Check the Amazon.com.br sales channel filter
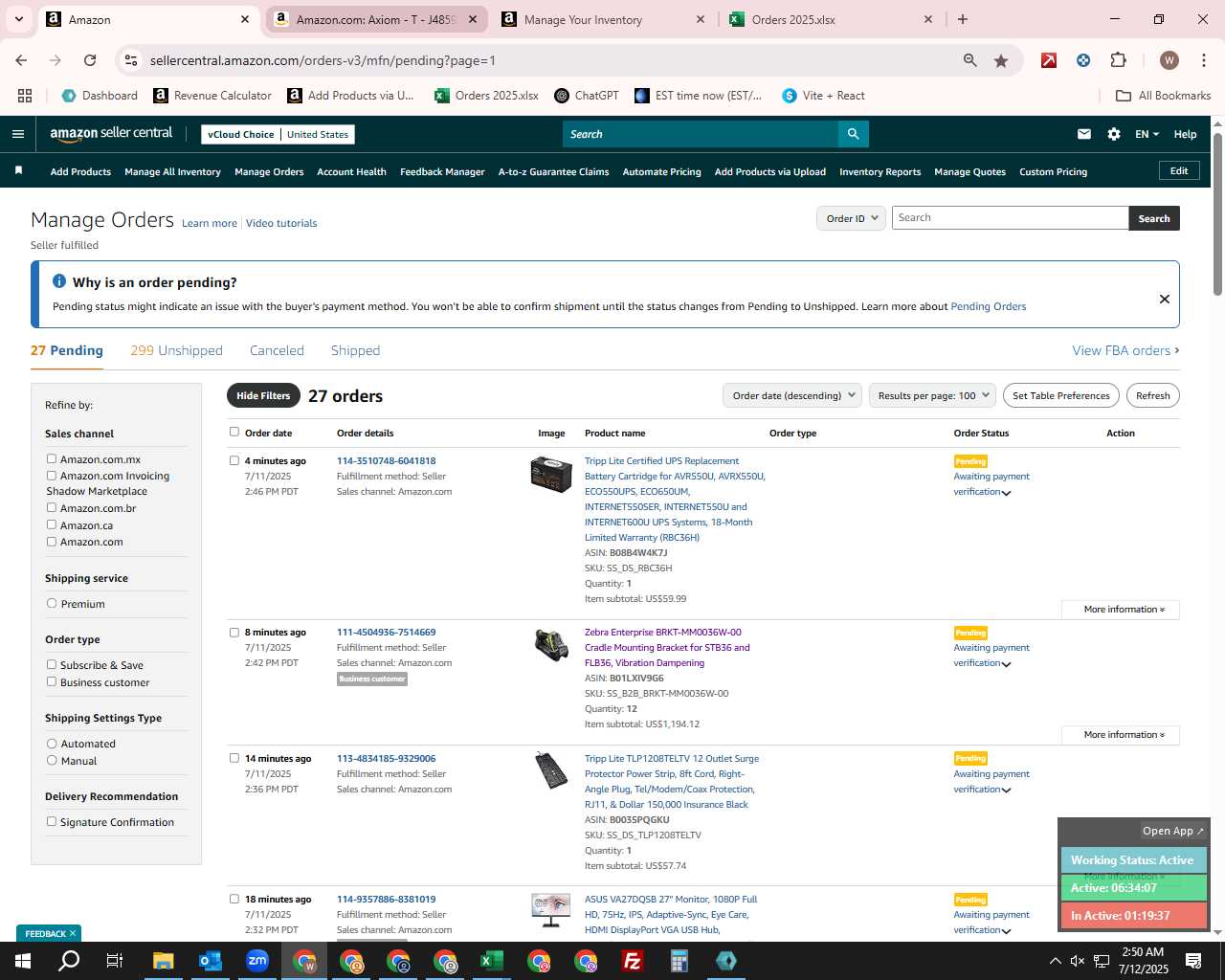Screen dimensions: 1225x980 click(52, 507)
